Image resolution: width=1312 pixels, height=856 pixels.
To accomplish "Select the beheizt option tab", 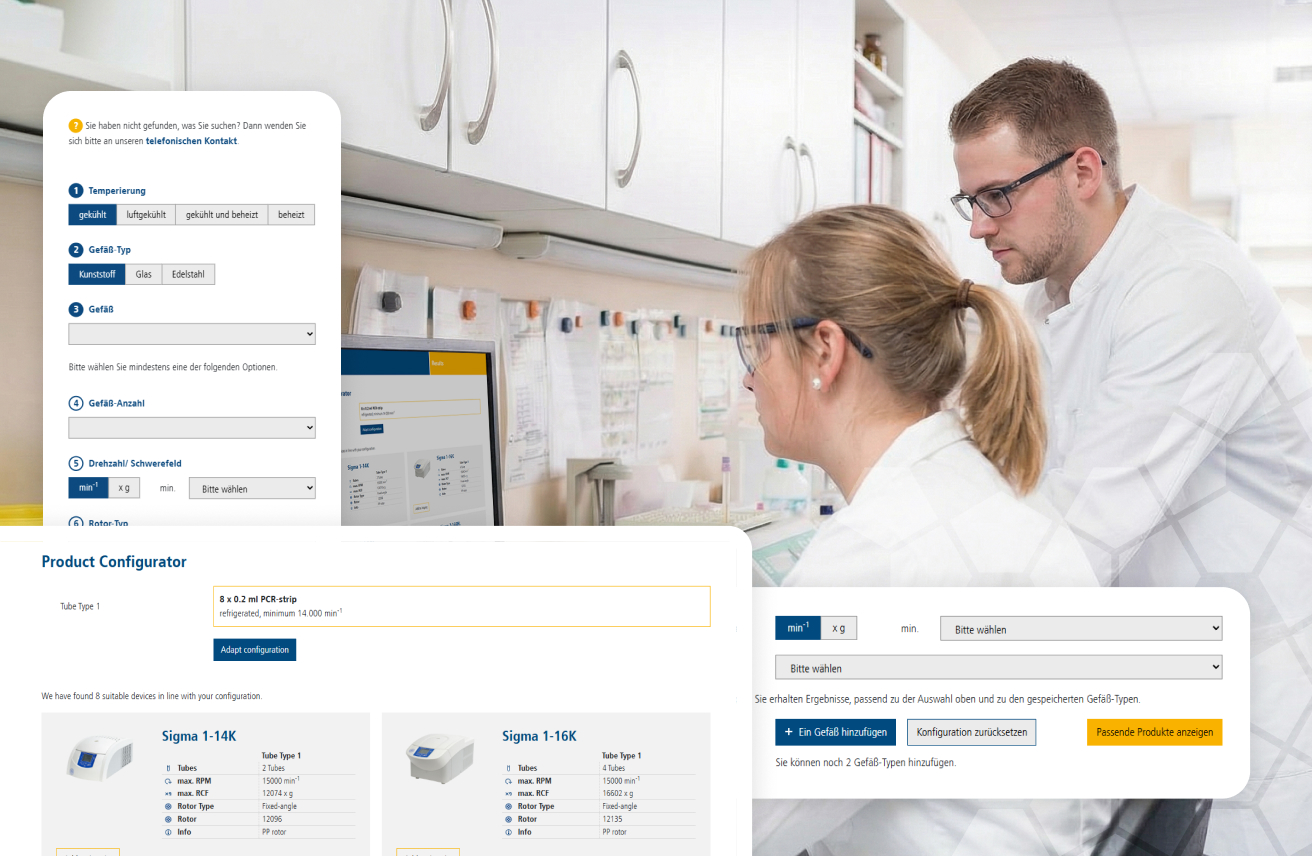I will click(x=290, y=214).
